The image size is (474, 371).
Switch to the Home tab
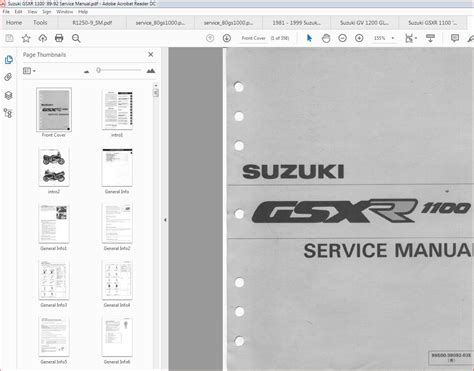[x=14, y=23]
